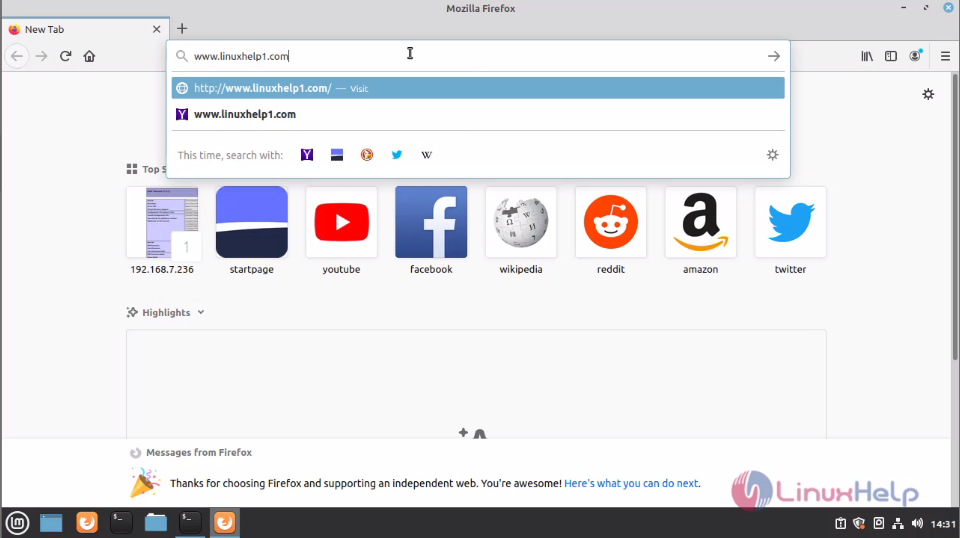Click the forward navigation arrow
Image resolution: width=960 pixels, height=538 pixels.
click(41, 56)
